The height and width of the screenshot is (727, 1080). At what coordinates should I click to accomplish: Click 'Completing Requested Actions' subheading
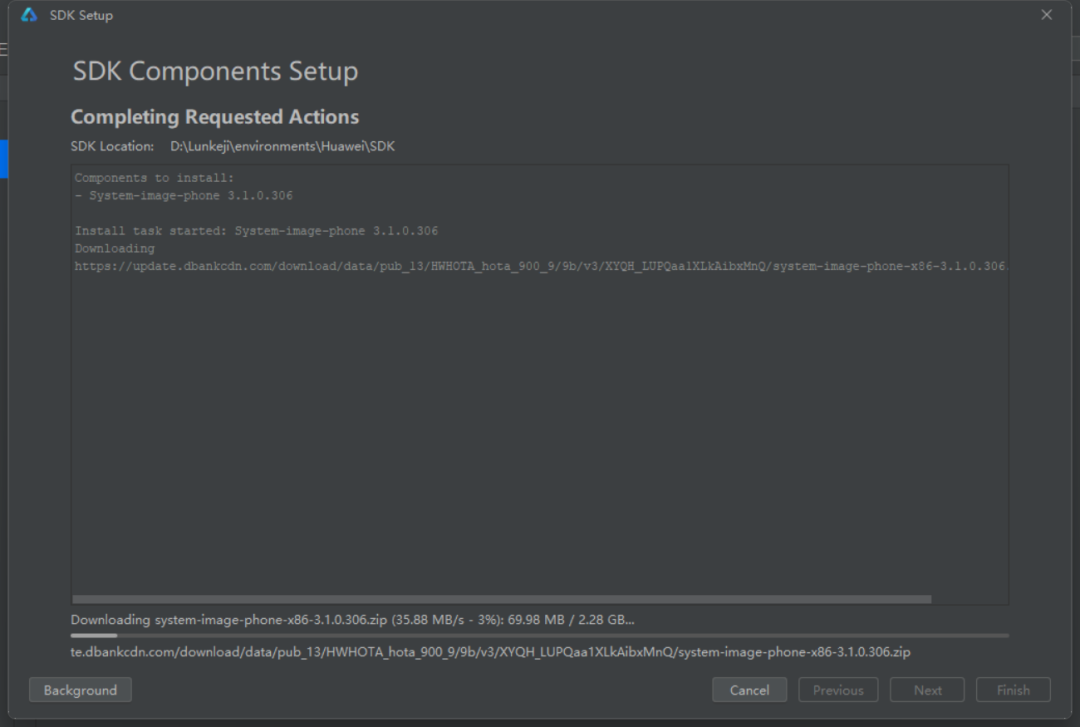click(214, 117)
